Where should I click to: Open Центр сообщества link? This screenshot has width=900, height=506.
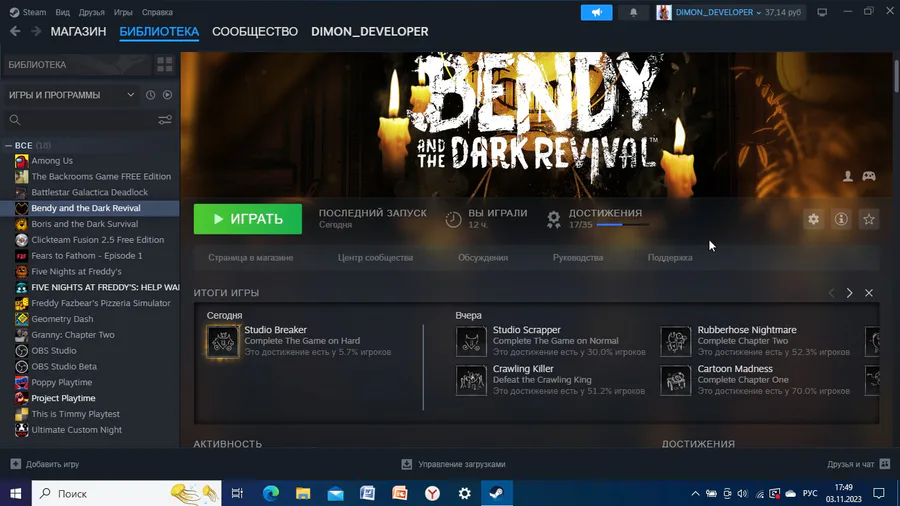[375, 258]
